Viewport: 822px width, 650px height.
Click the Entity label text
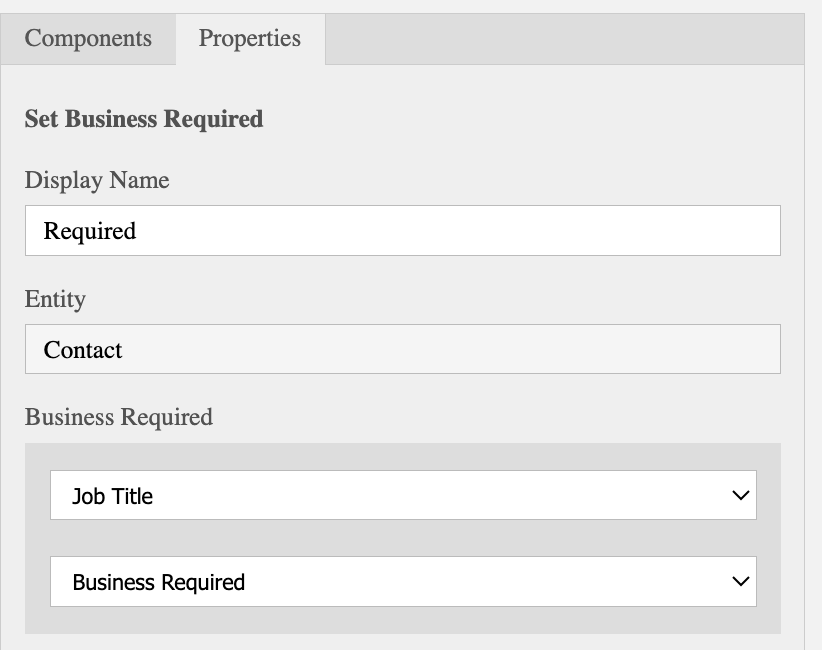click(55, 299)
